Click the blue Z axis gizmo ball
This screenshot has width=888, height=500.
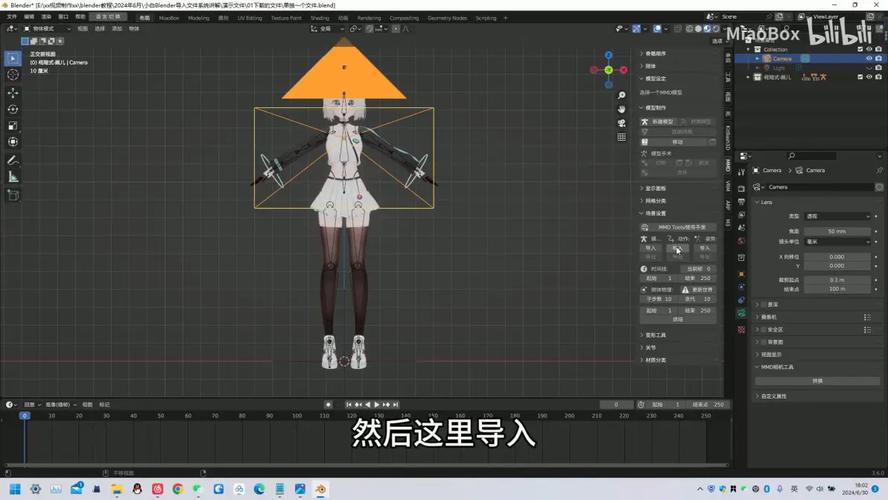608,55
